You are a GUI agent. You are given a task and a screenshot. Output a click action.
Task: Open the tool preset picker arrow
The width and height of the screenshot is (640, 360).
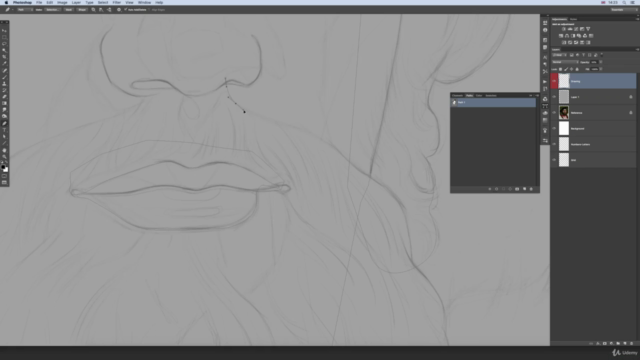coord(13,9)
